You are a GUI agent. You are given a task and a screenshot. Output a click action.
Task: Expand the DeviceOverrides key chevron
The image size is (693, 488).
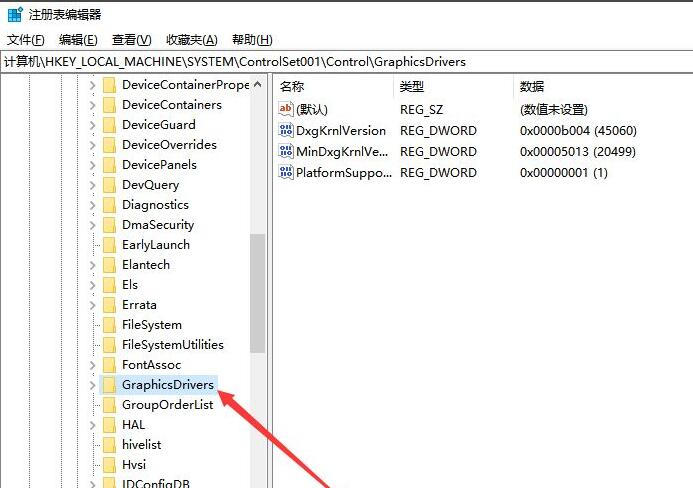(x=92, y=145)
